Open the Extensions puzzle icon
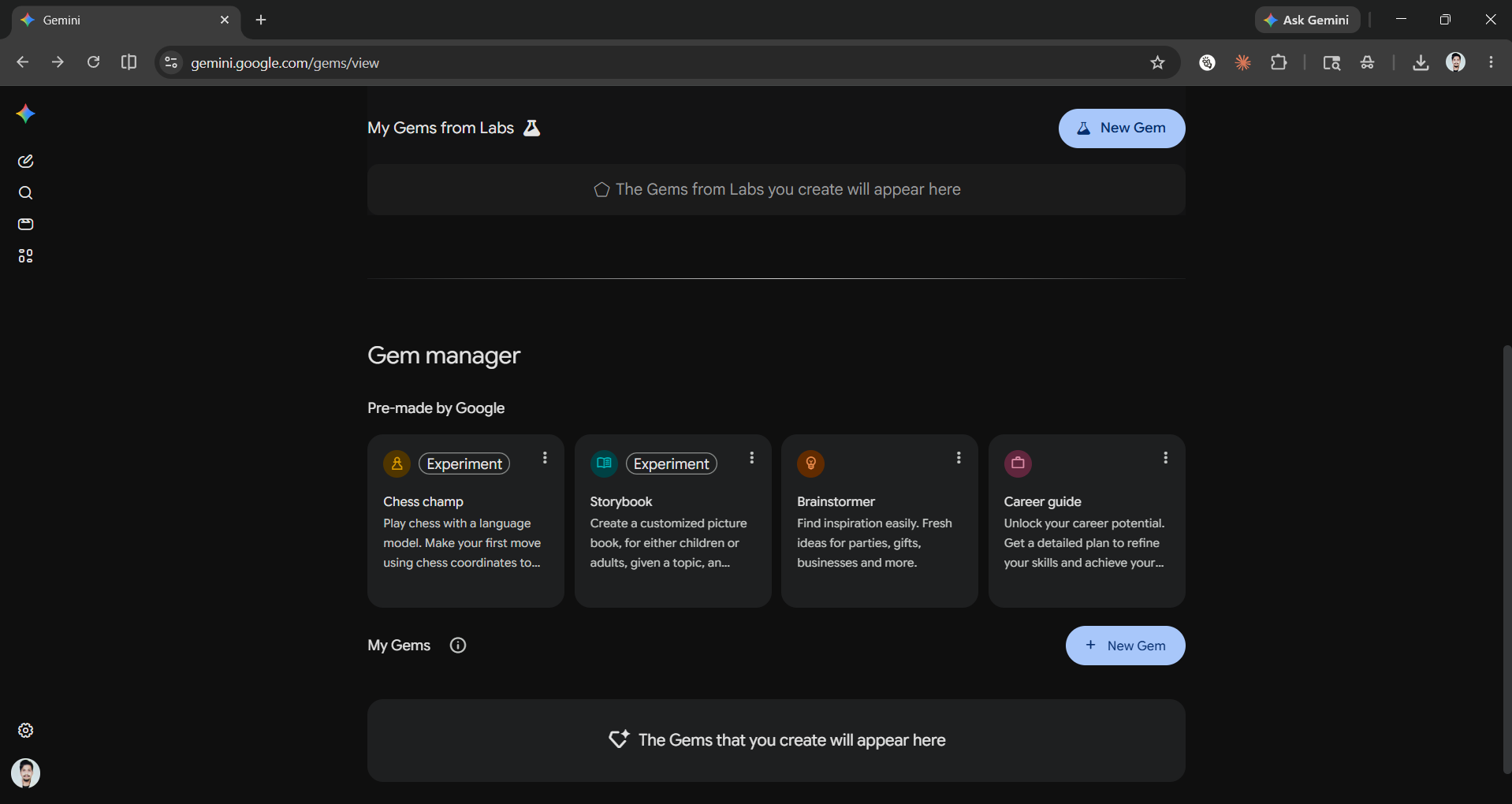Screen dimensions: 1512x804 coord(1279,62)
